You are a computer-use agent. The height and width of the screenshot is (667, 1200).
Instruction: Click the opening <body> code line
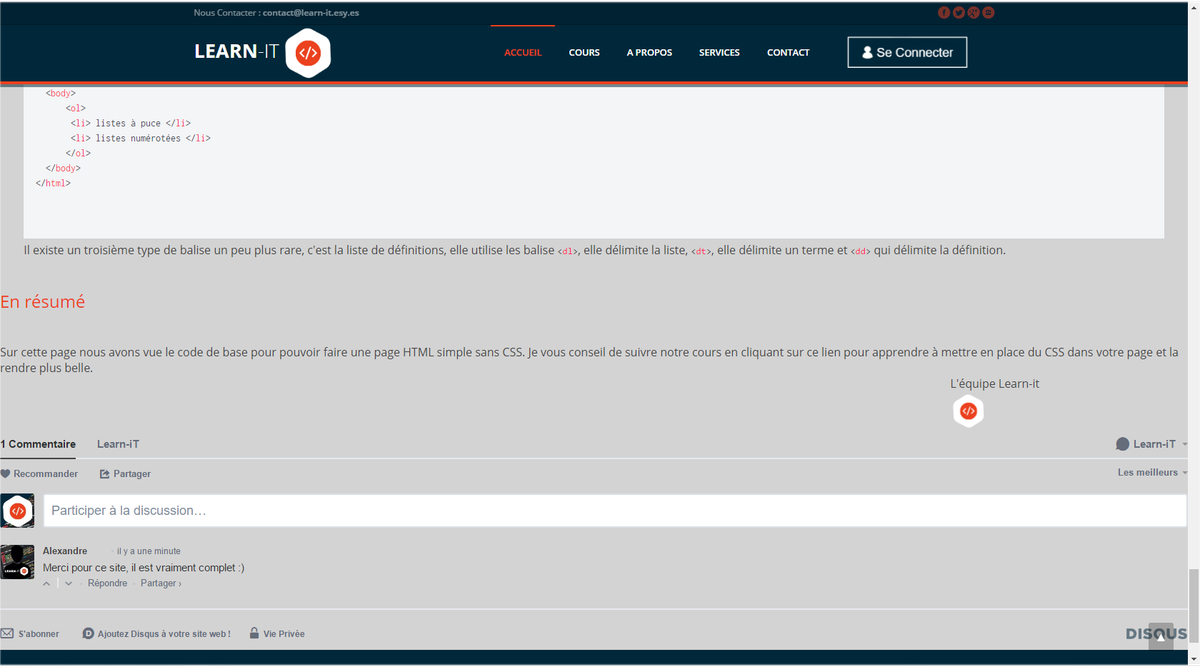tap(60, 93)
